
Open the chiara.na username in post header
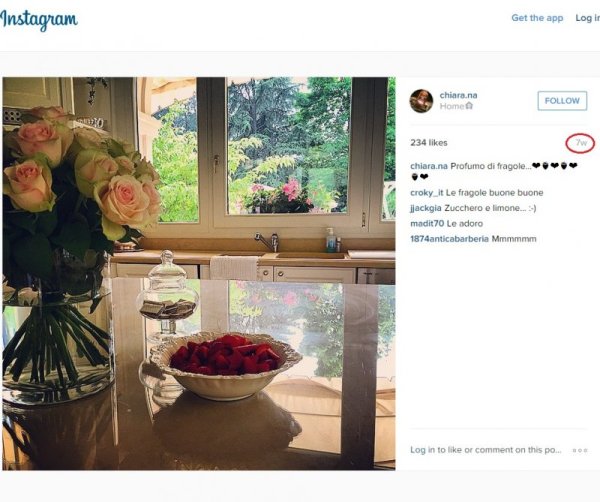458,95
